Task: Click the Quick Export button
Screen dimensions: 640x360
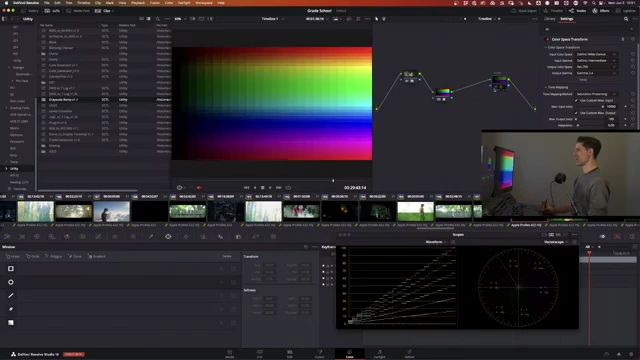Action: click(524, 11)
